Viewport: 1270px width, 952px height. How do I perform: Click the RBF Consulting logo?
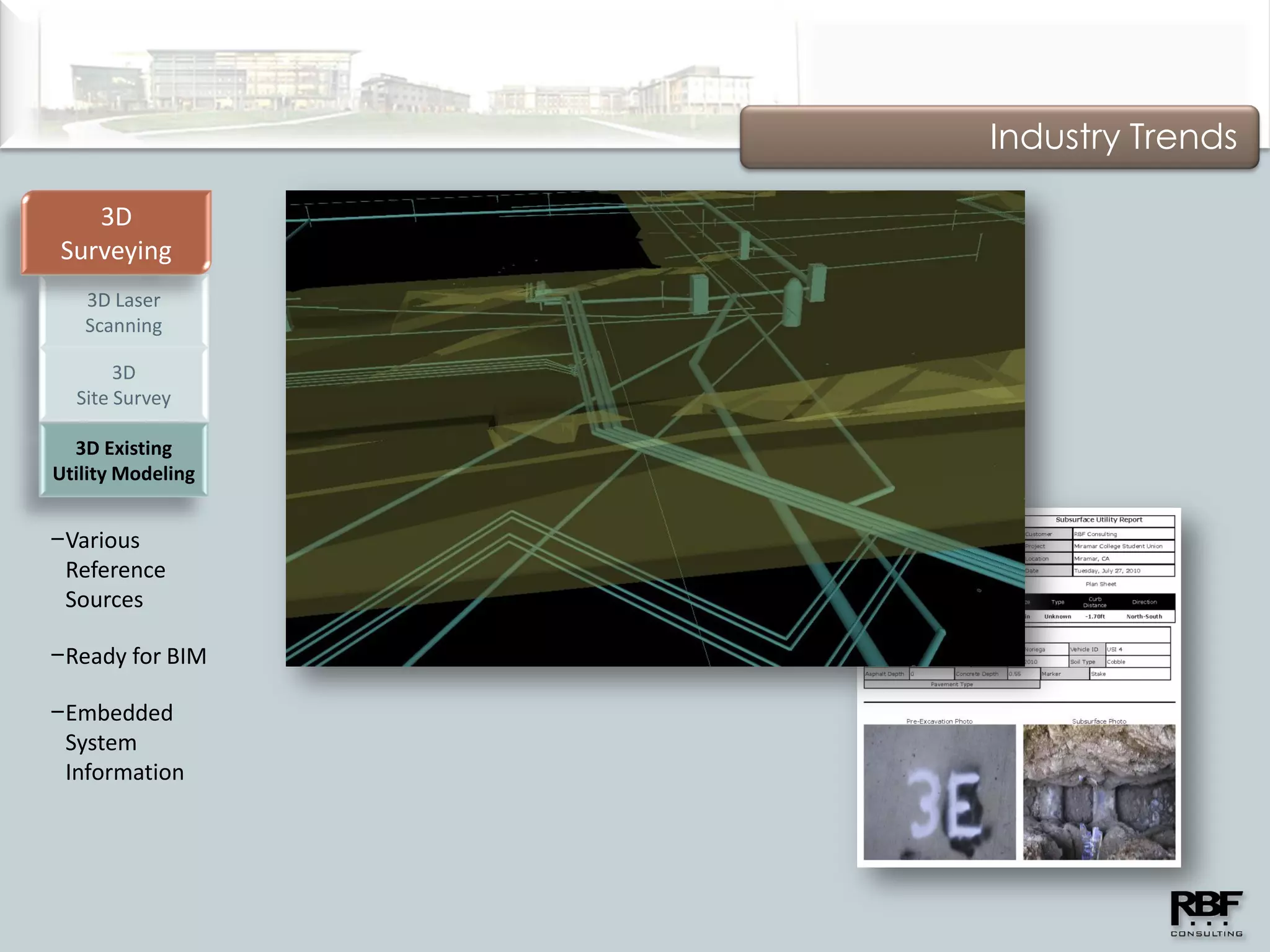1206,914
